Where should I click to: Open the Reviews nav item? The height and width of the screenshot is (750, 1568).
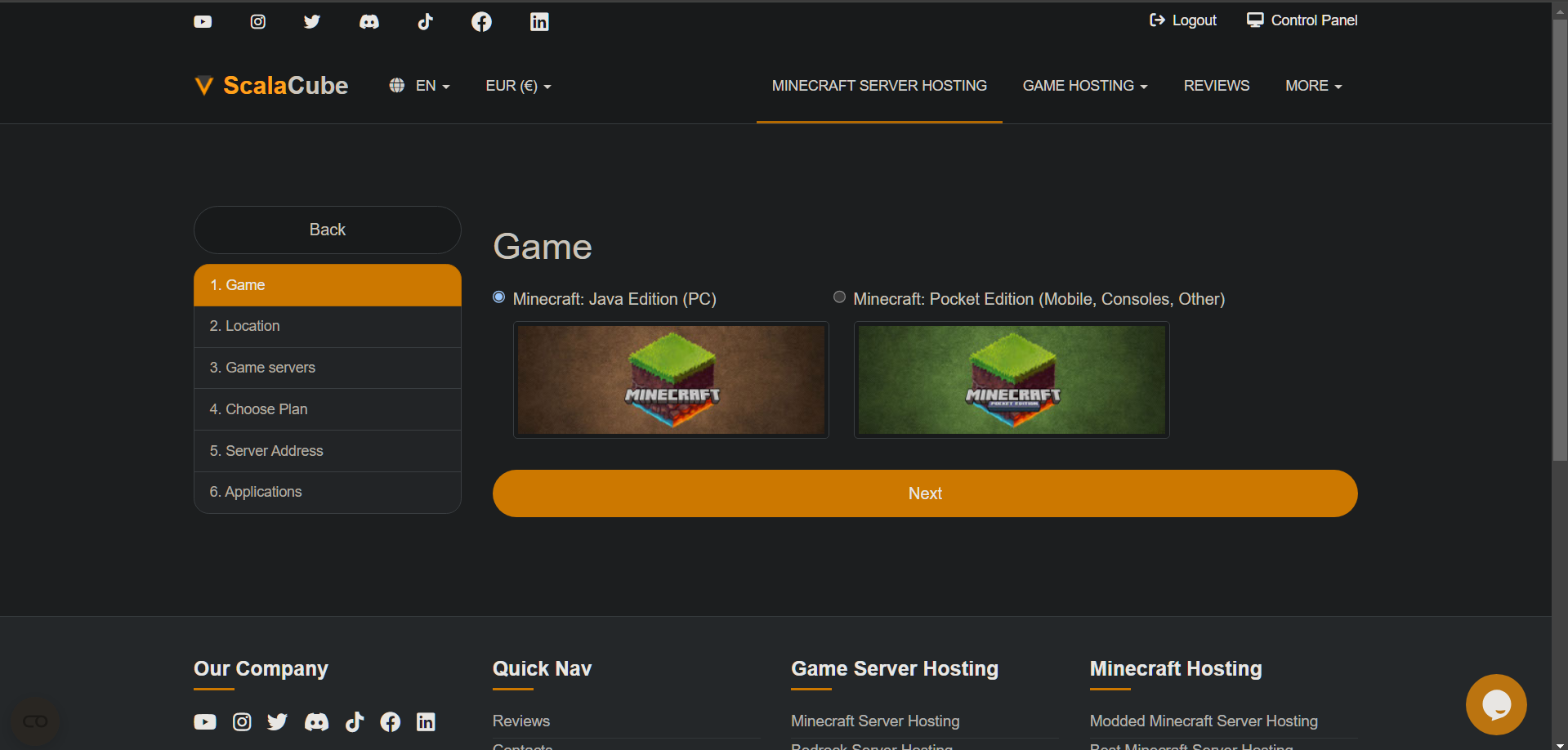click(x=1217, y=86)
